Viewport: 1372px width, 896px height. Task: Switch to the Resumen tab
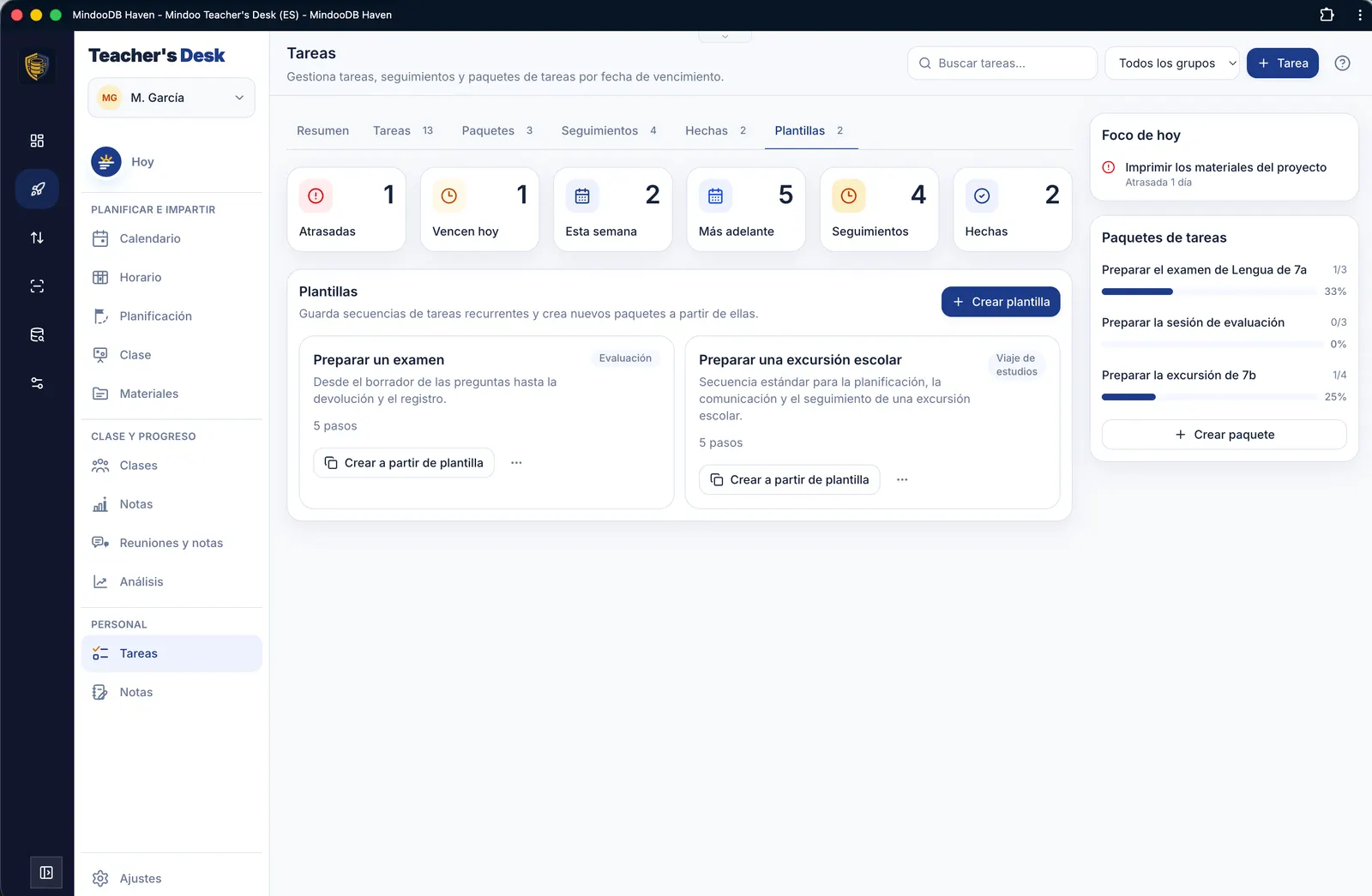[x=322, y=131]
